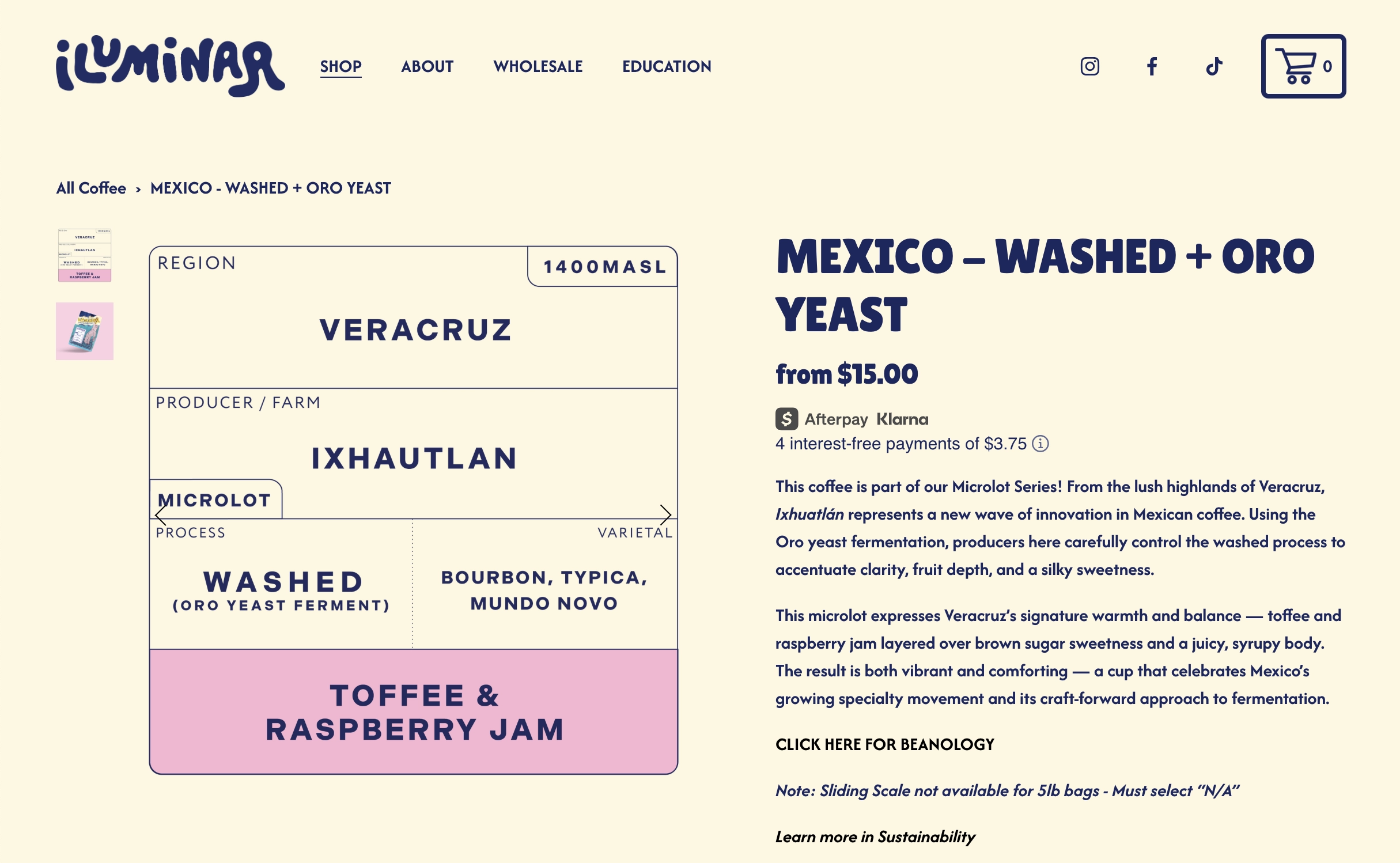Click the Mexico Washed + Oro Yeast breadcrumb
The width and height of the screenshot is (1400, 863).
click(270, 188)
